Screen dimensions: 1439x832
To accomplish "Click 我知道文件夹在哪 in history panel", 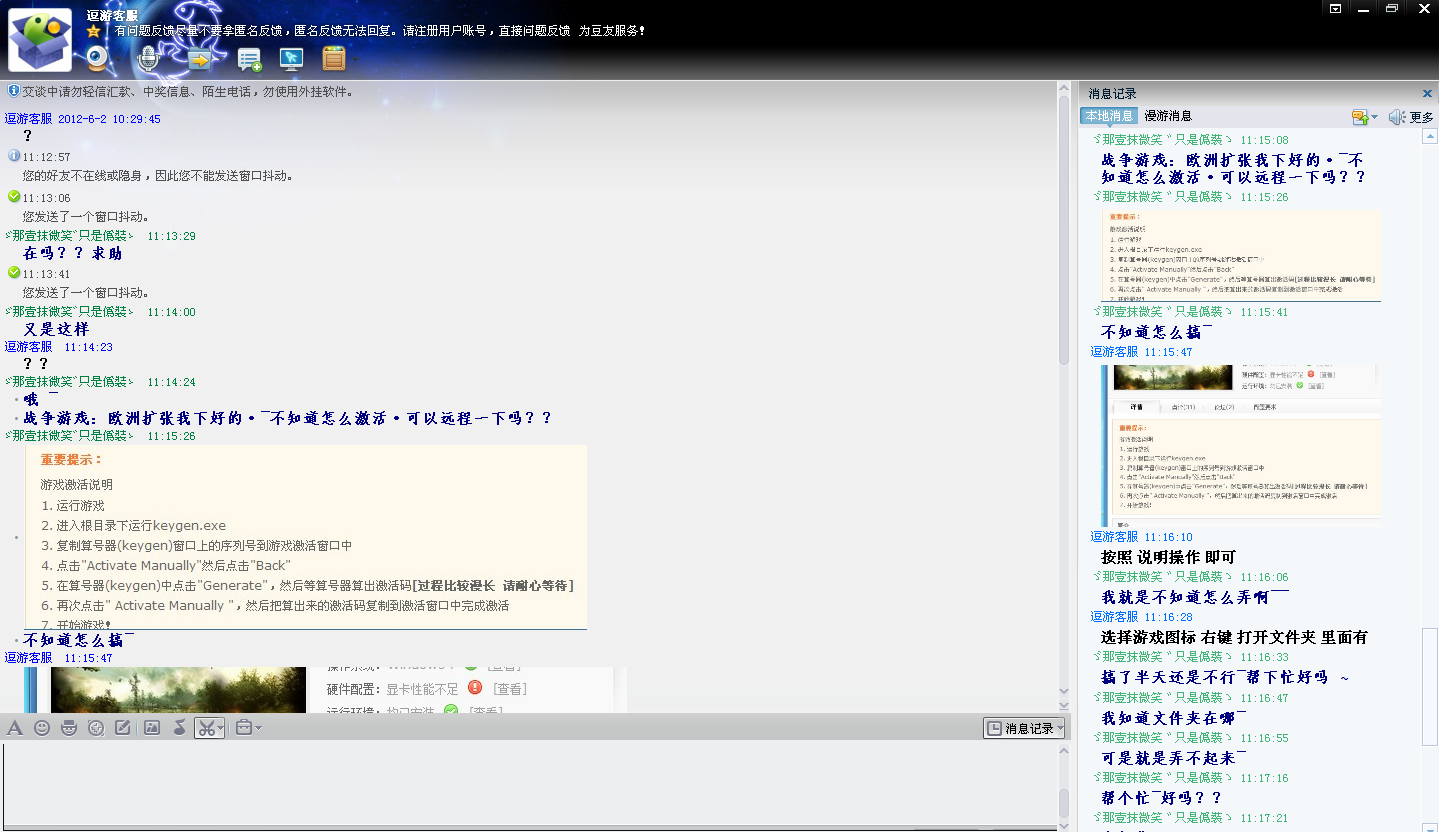I will [x=1174, y=718].
